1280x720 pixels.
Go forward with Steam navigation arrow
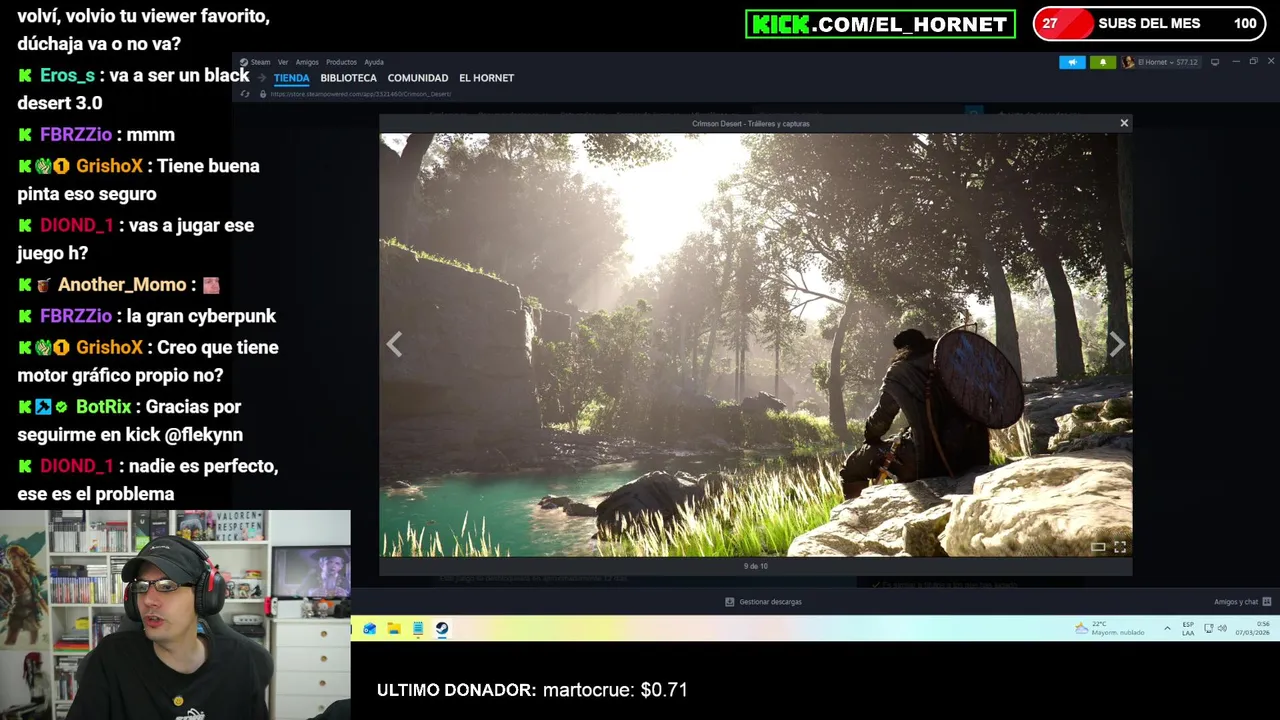coord(262,78)
